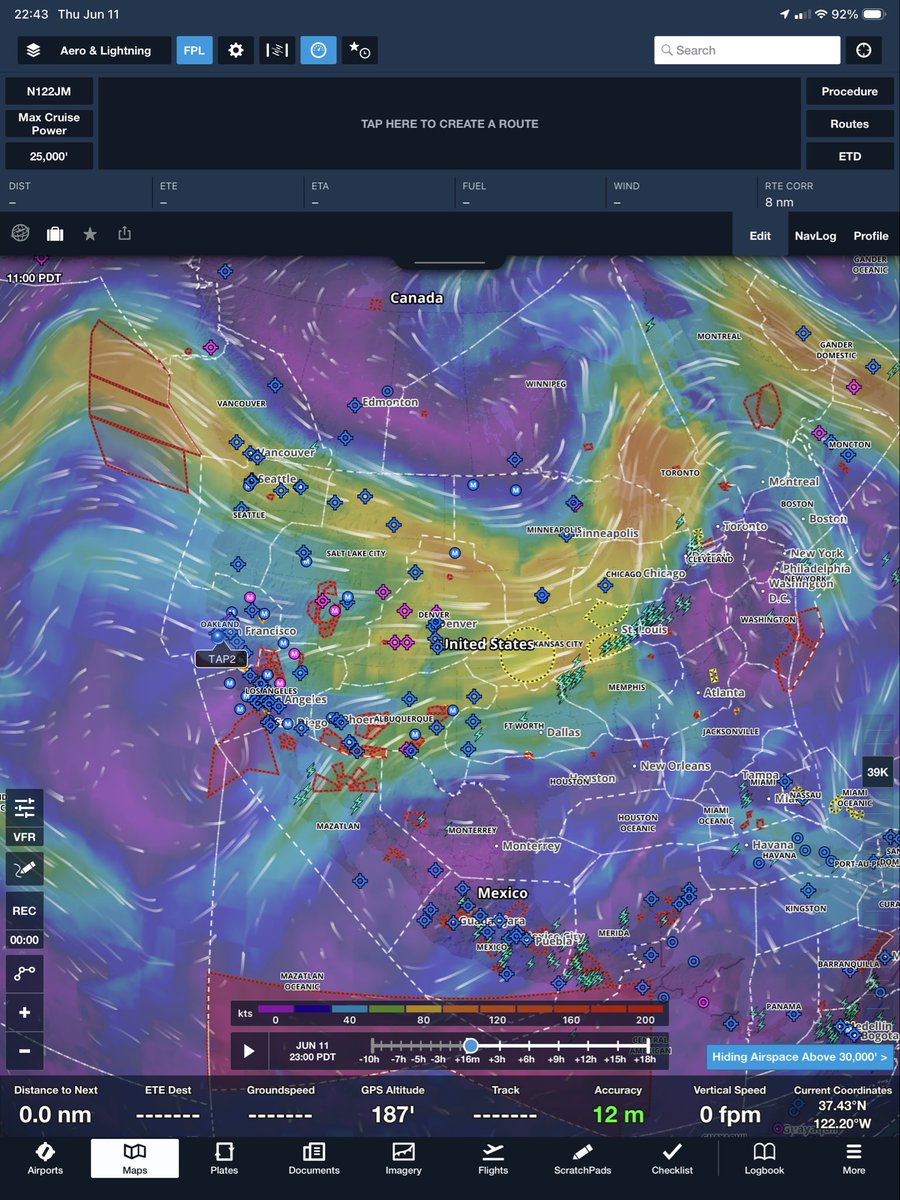Tap here to create a route
The image size is (900, 1200).
click(450, 124)
